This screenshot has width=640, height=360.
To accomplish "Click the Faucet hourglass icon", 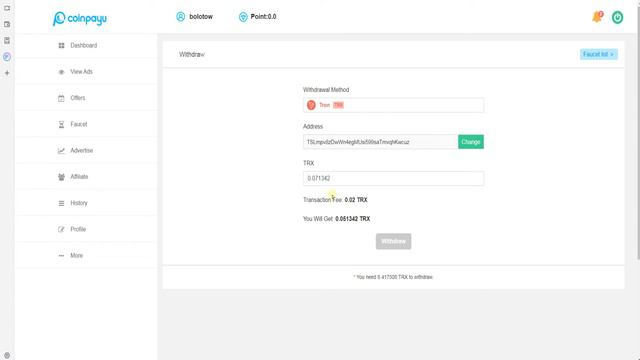I will pos(61,124).
